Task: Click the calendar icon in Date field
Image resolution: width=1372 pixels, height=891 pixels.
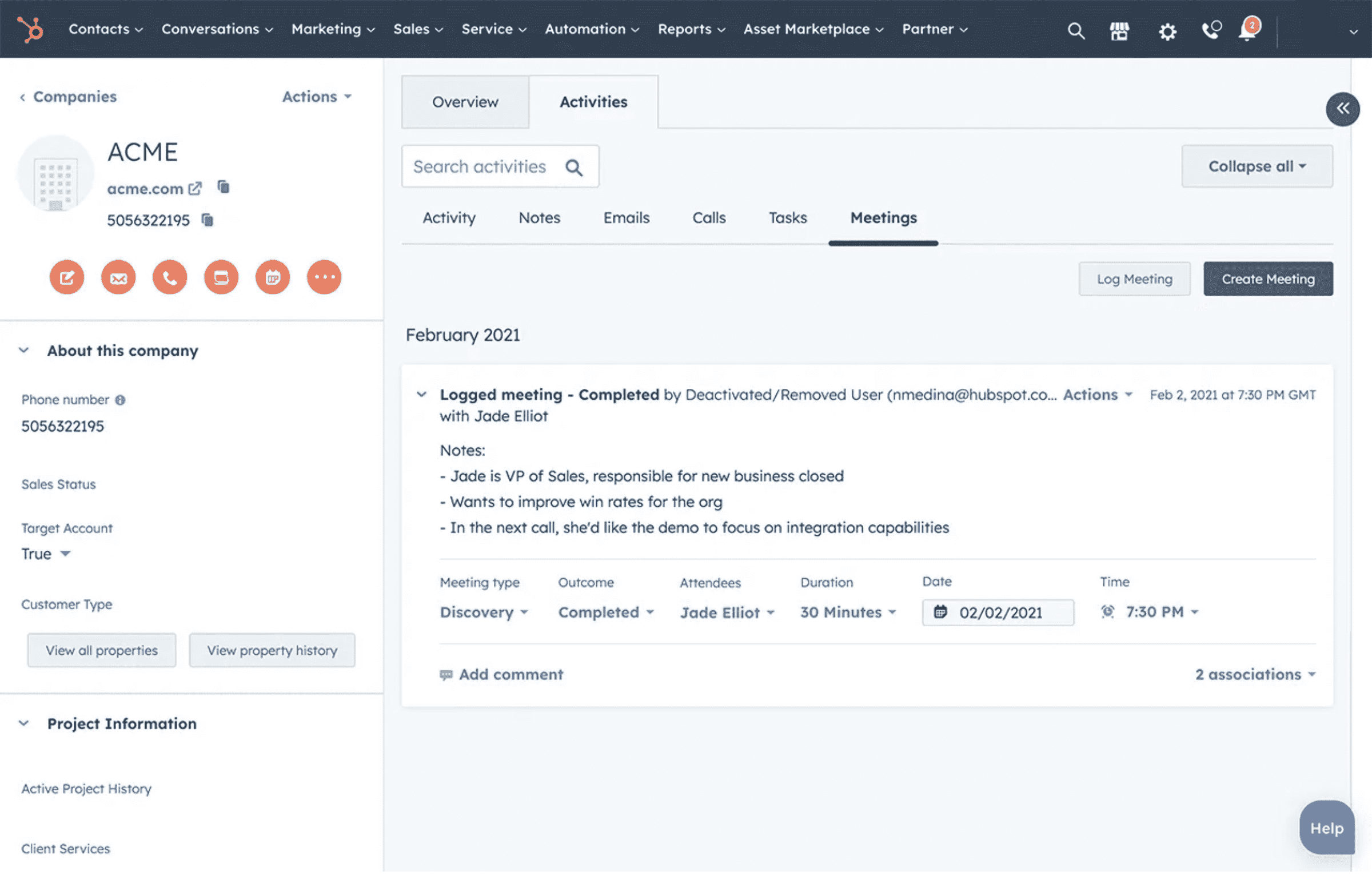Action: (x=940, y=611)
